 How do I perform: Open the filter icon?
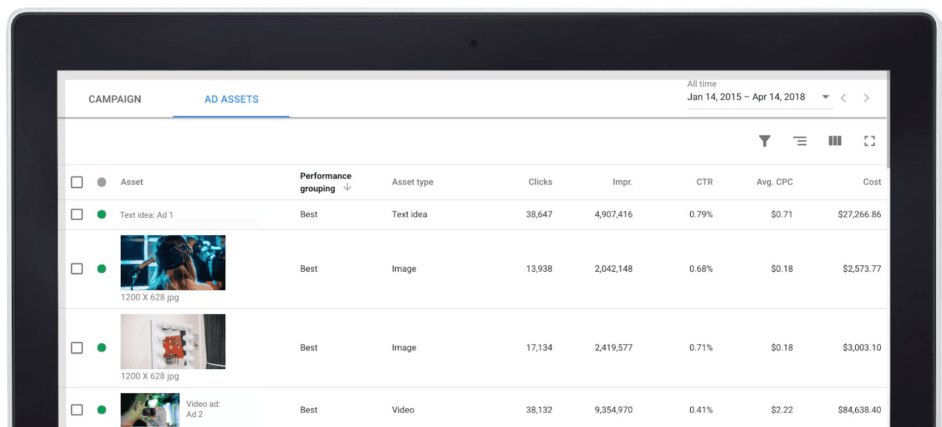coord(764,141)
